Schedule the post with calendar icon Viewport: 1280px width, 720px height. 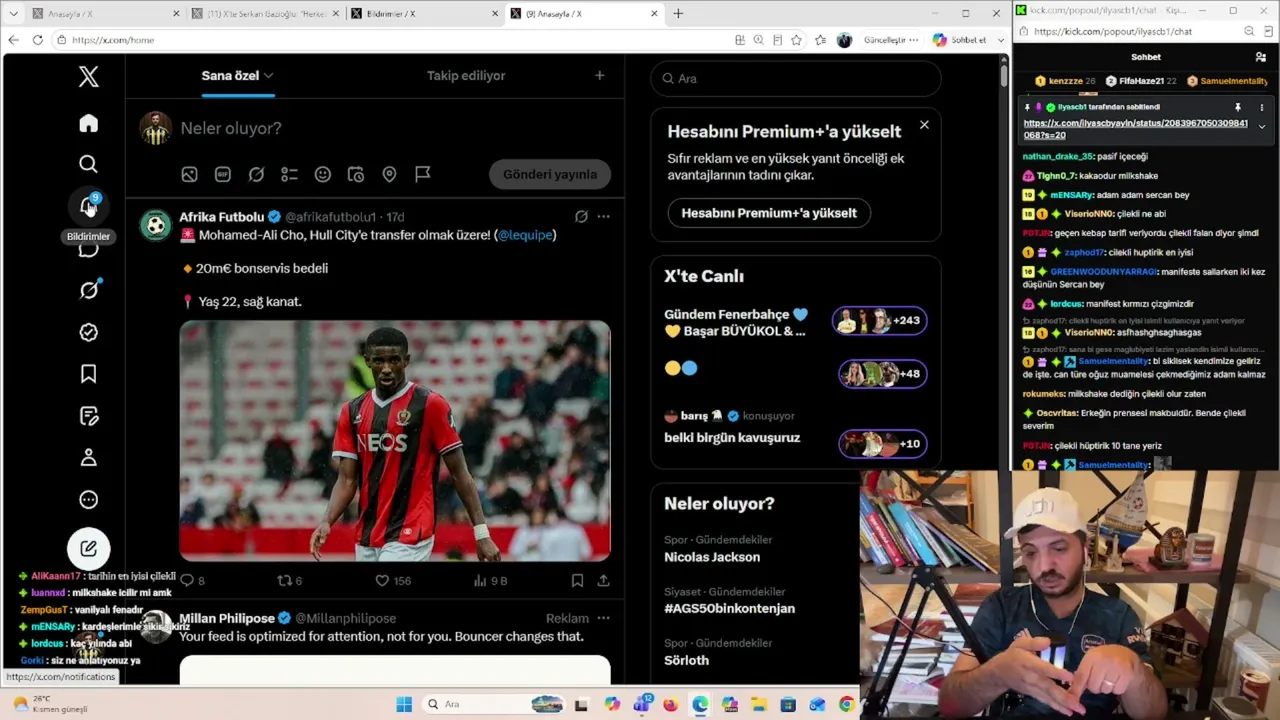point(355,174)
